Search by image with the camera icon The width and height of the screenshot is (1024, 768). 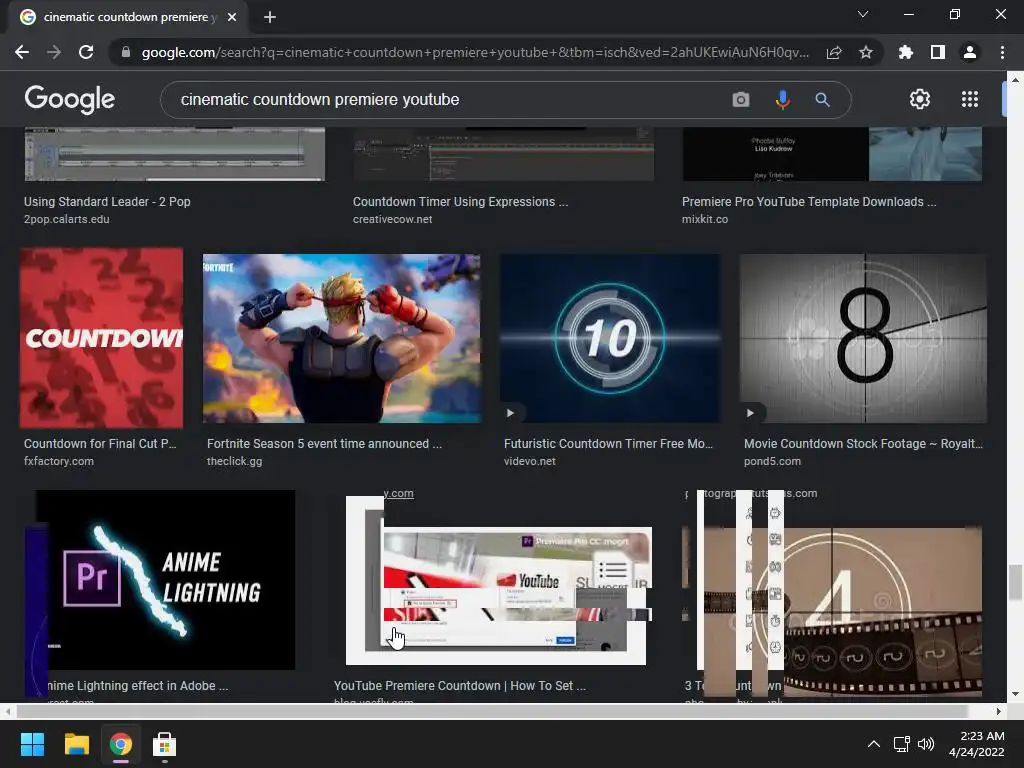coord(741,100)
